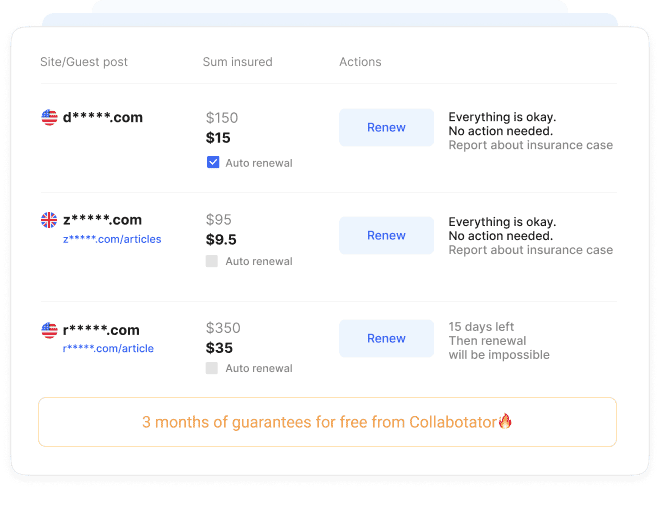Viewport: 660px width, 523px height.
Task: Uncheck Auto renewal for d*****.com
Action: click(x=212, y=162)
